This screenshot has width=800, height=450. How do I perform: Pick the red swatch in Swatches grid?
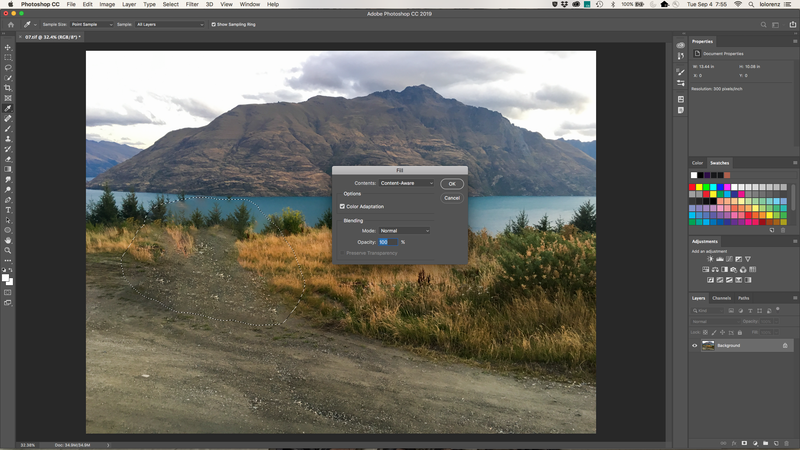692,187
